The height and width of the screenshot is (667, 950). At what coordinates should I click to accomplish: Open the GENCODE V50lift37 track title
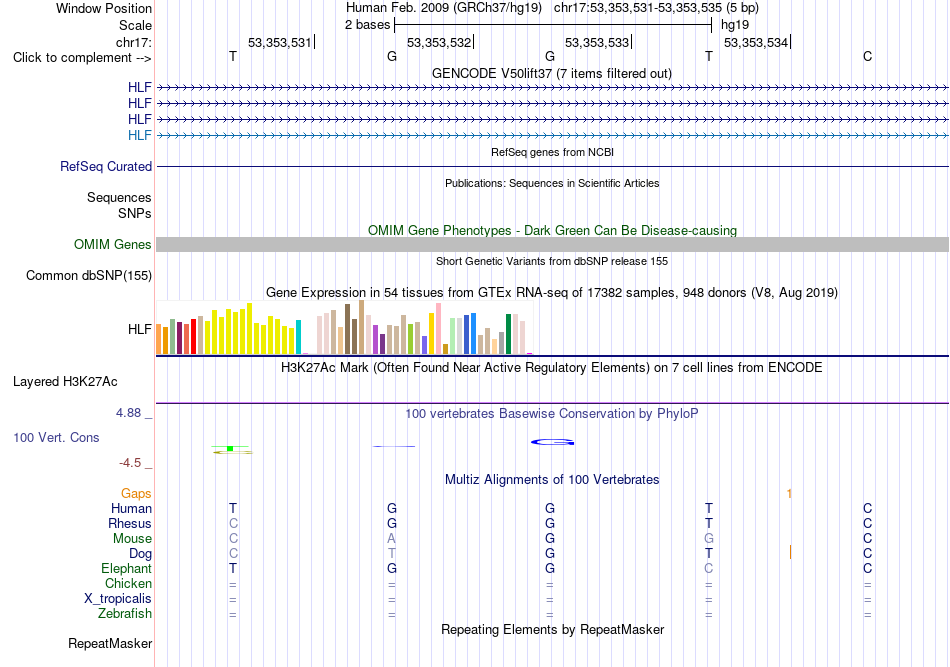pyautogui.click(x=552, y=73)
